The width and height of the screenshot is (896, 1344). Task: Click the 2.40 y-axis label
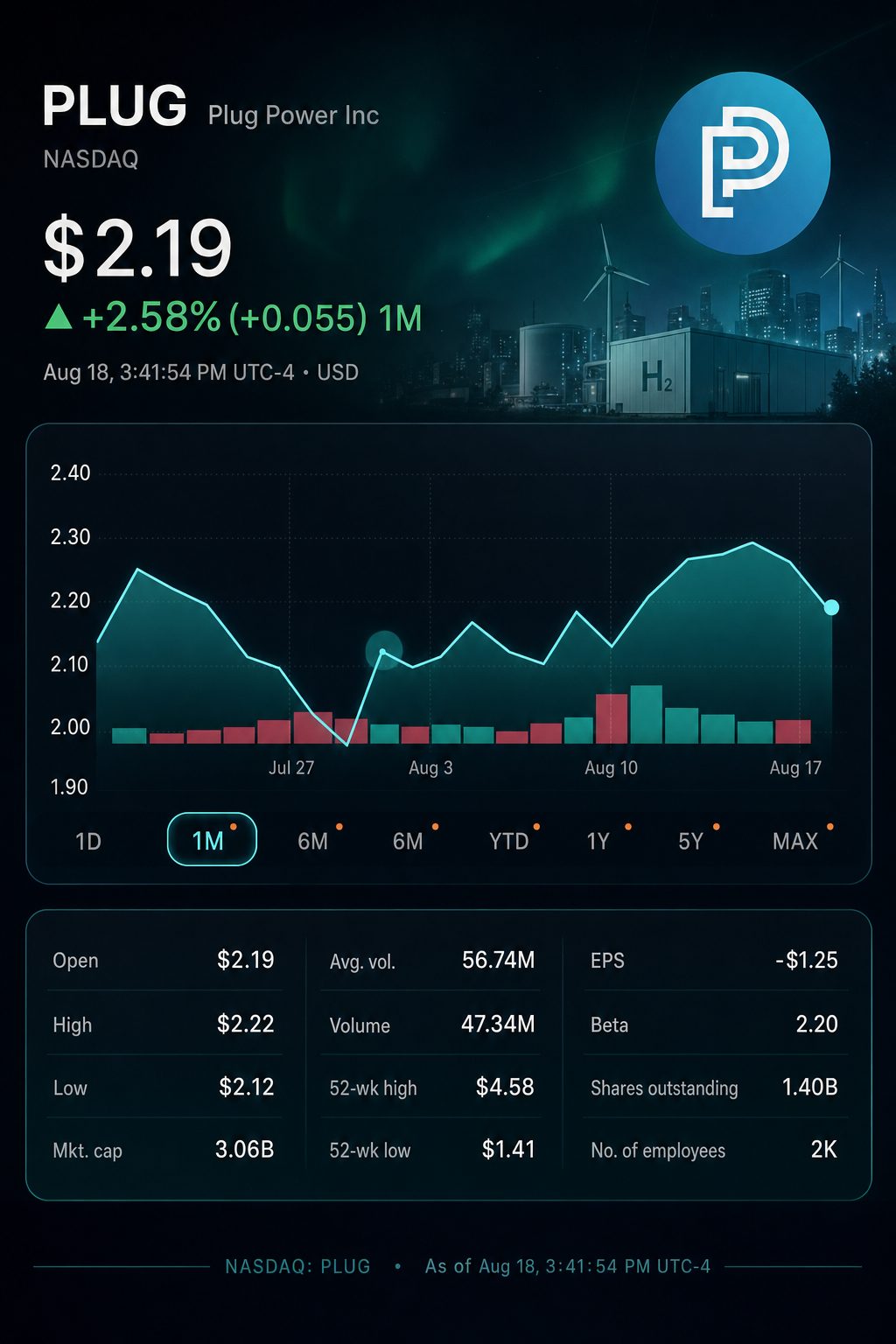(70, 473)
